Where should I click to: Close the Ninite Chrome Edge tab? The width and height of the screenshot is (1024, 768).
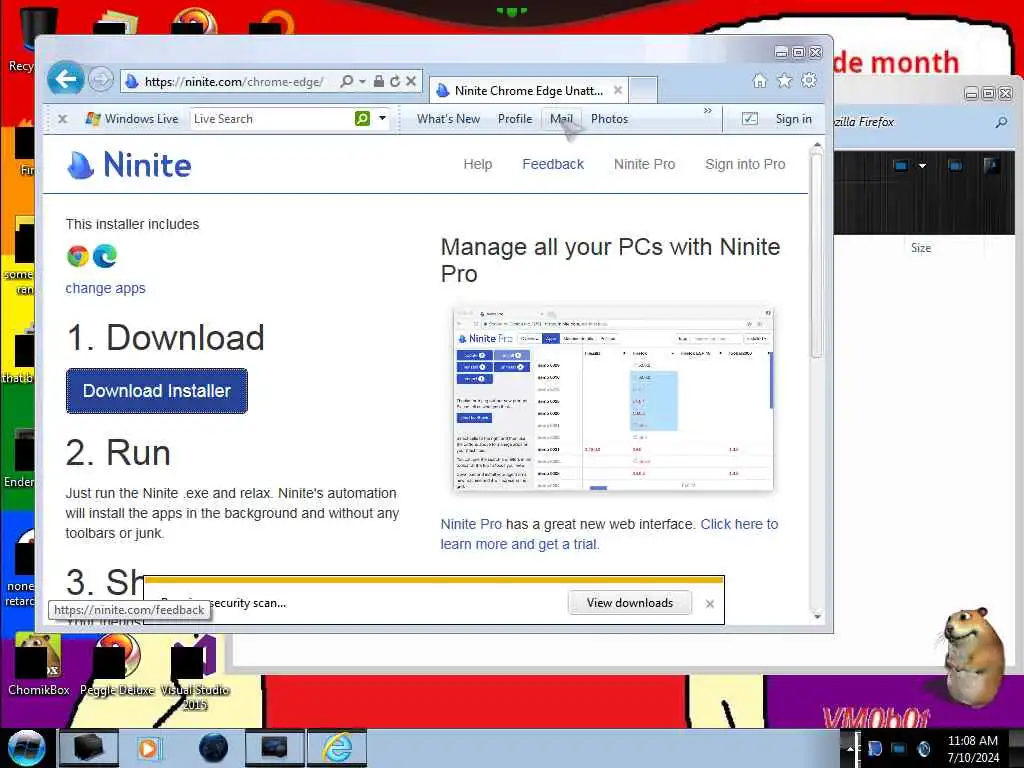617,90
